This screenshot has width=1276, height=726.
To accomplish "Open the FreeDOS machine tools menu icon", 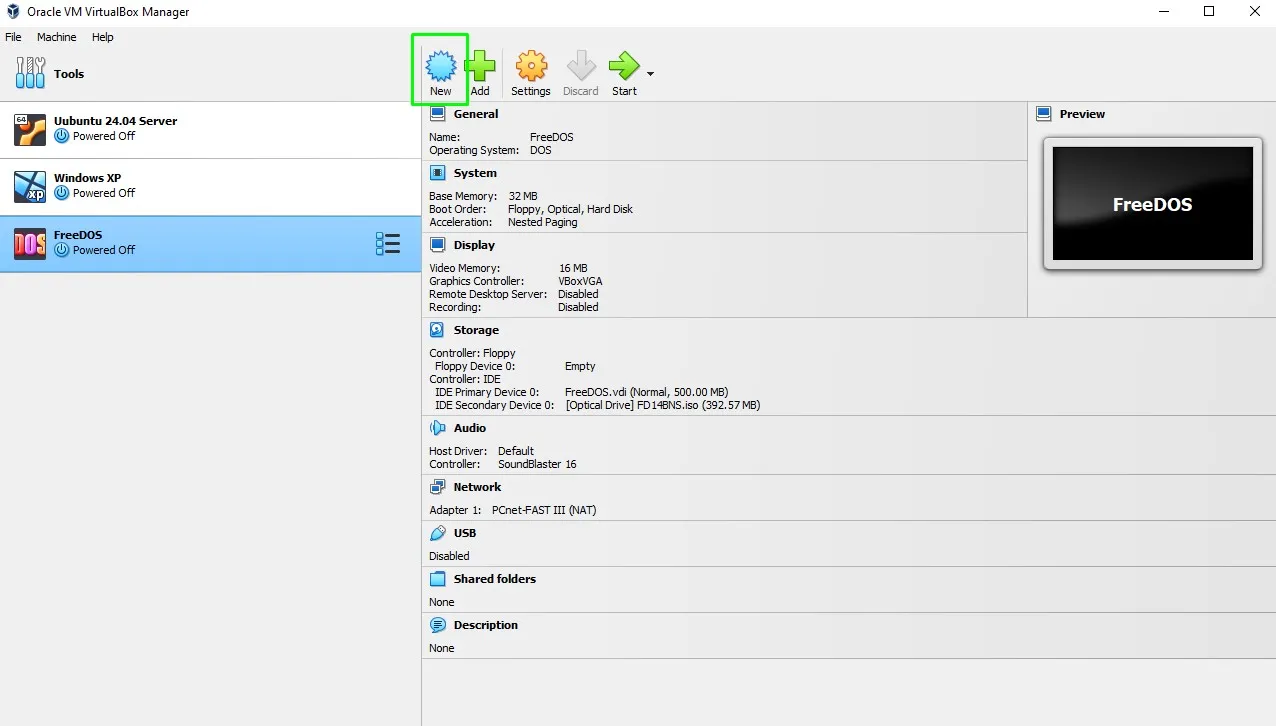I will (x=388, y=244).
